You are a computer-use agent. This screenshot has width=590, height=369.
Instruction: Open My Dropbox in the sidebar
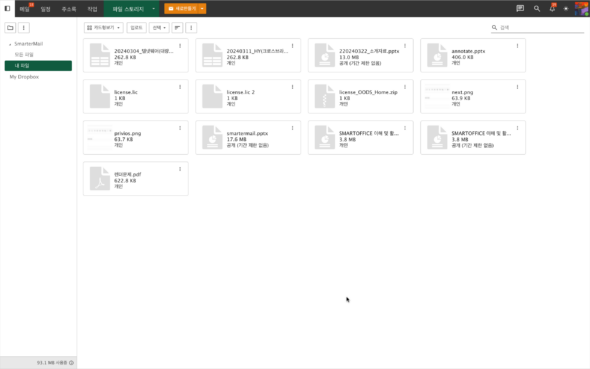point(24,77)
